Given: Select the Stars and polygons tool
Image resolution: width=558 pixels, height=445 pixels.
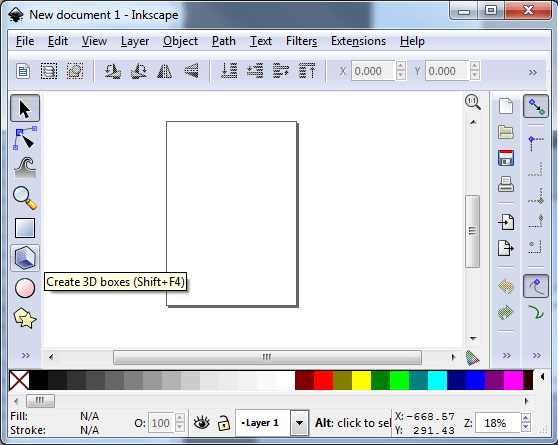Looking at the screenshot, I should coord(25,318).
